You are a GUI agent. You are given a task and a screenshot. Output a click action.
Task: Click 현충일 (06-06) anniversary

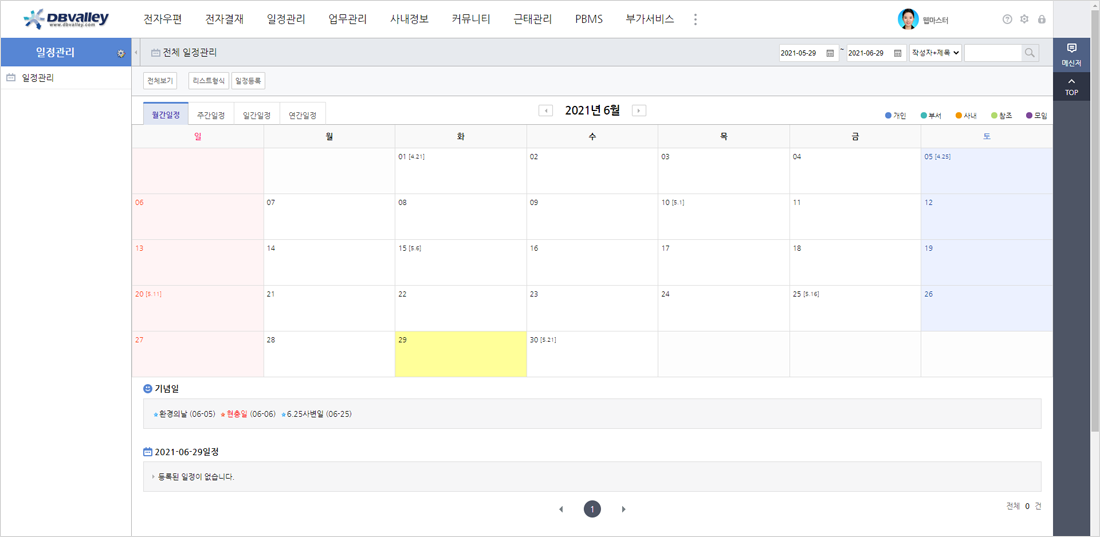pyautogui.click(x=250, y=413)
